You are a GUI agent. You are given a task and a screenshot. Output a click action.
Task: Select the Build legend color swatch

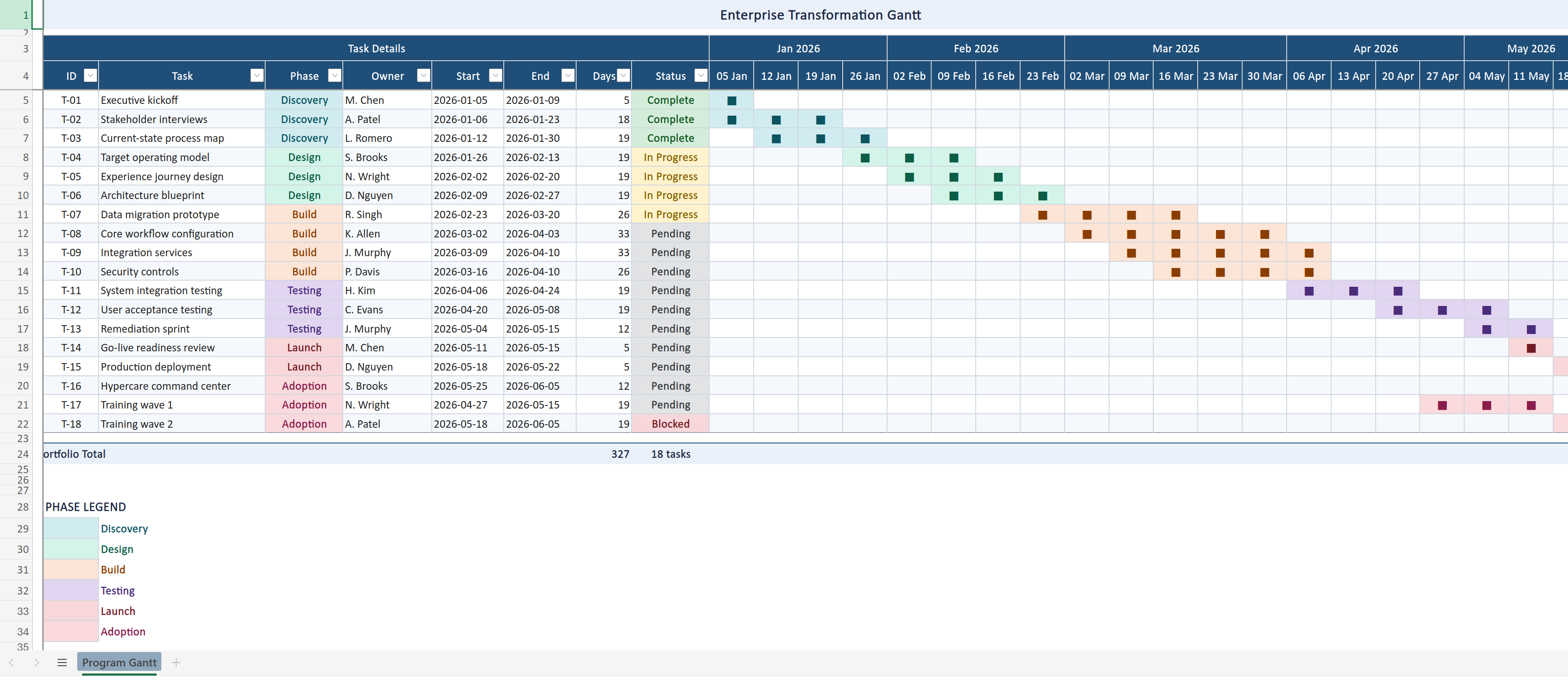[71, 570]
